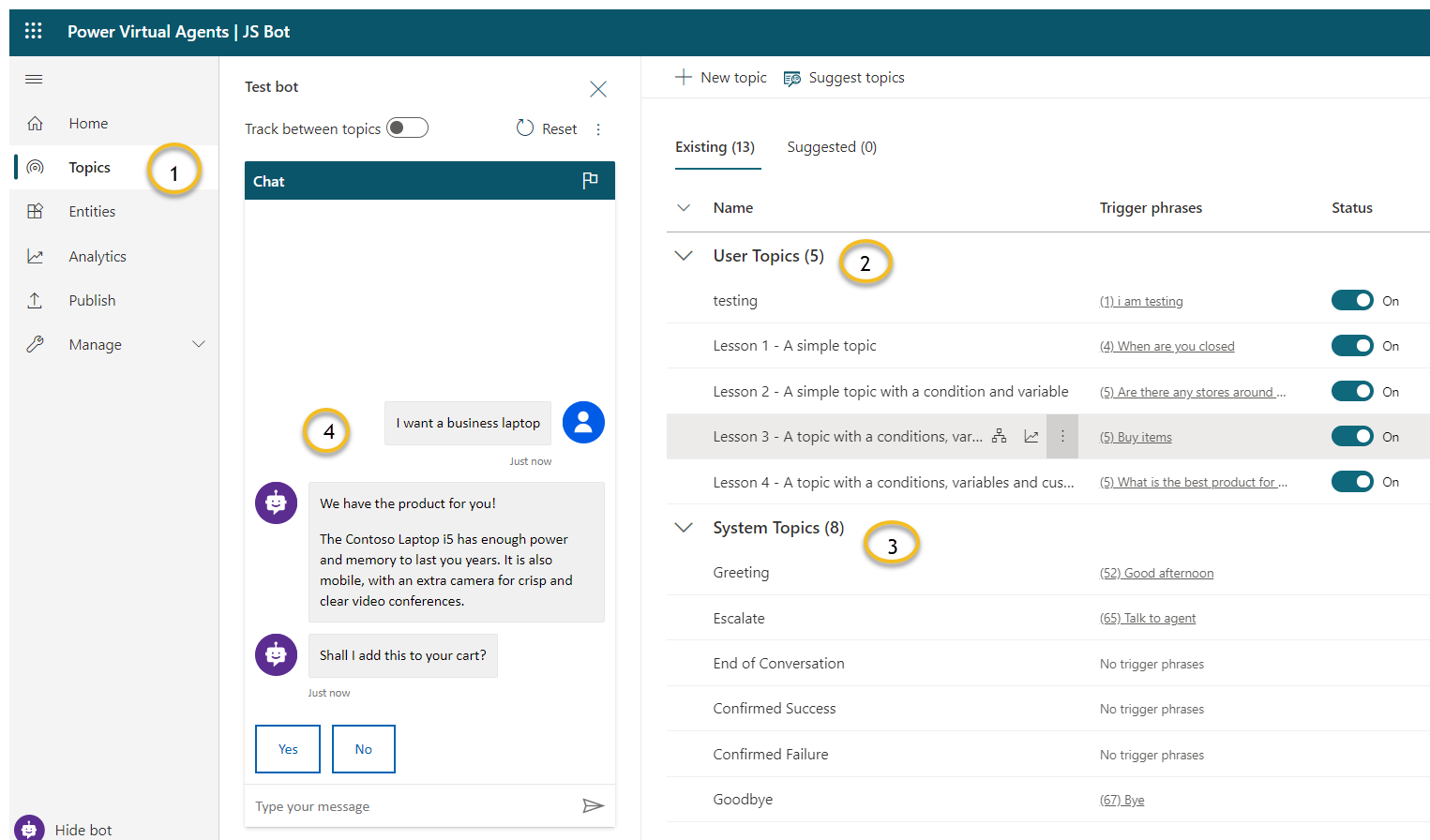Viewport: 1430px width, 840px height.
Task: Collapse the System Topics group
Action: 684,527
